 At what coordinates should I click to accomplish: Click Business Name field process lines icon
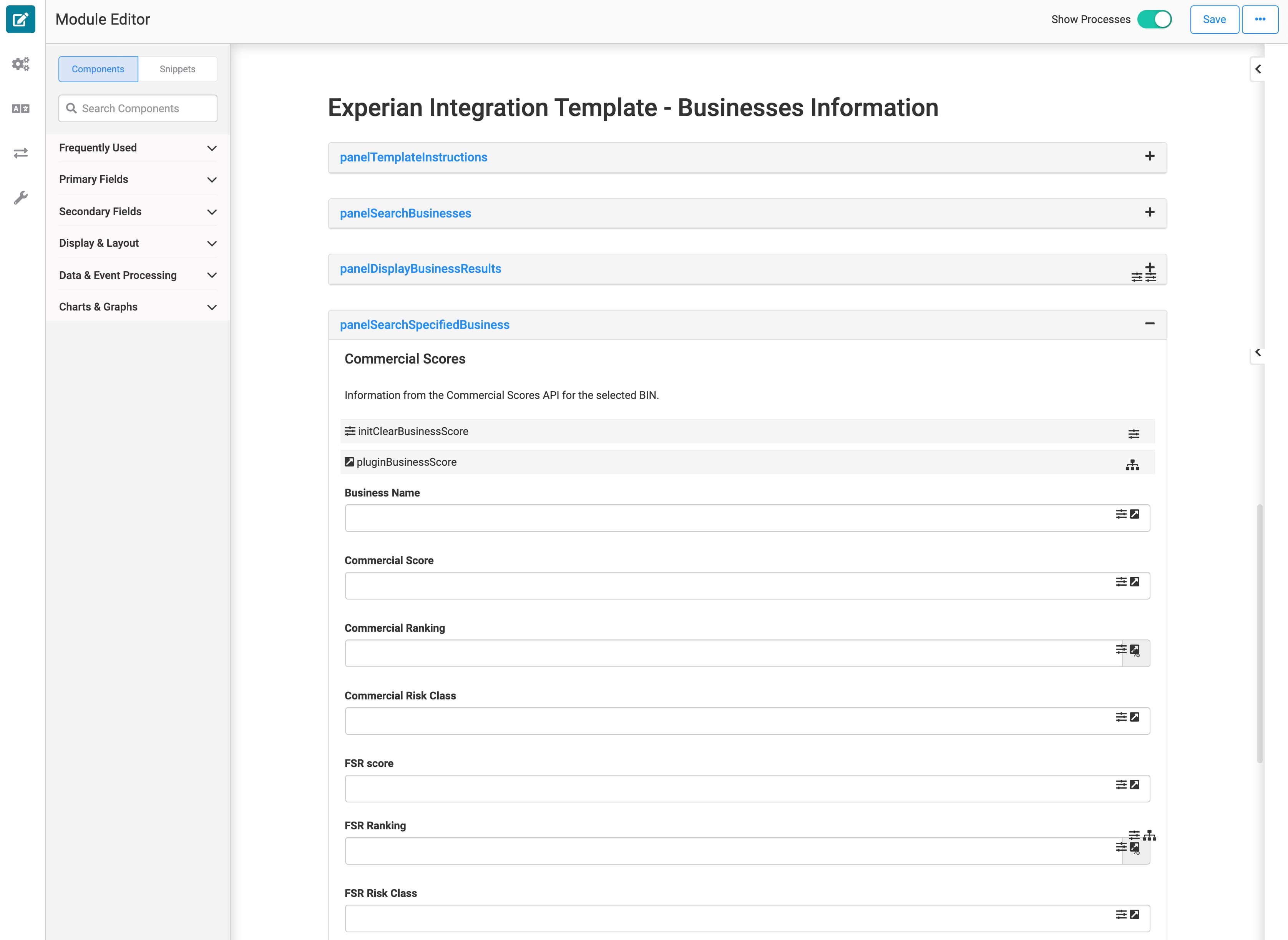pyautogui.click(x=1121, y=514)
